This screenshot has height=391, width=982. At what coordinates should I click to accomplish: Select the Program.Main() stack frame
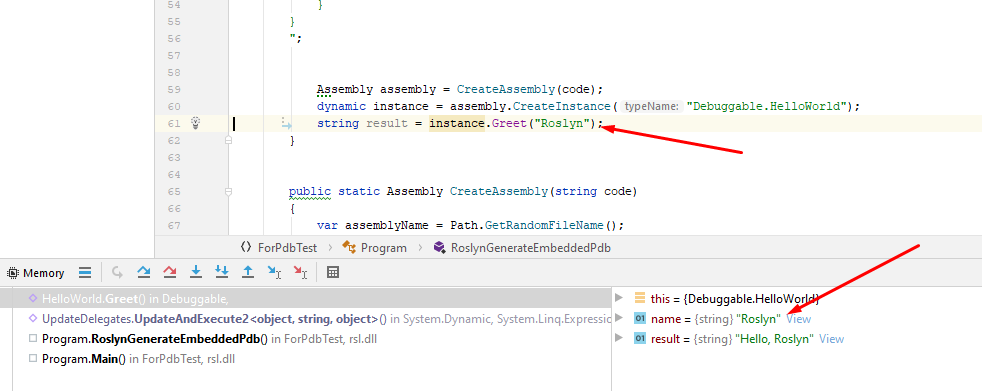(x=306, y=359)
